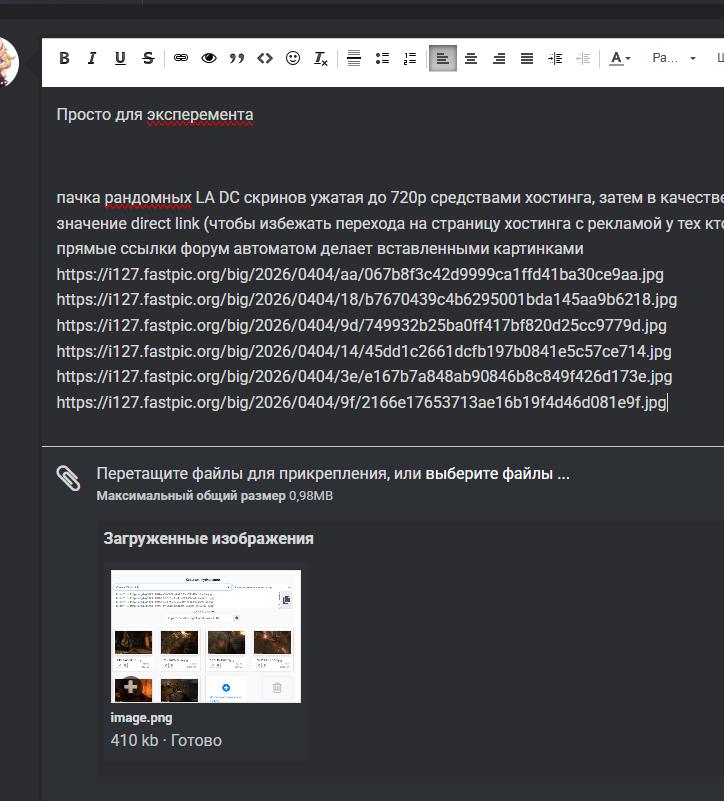Open the 'Ра...' size dropdown
The image size is (724, 801).
point(674,58)
